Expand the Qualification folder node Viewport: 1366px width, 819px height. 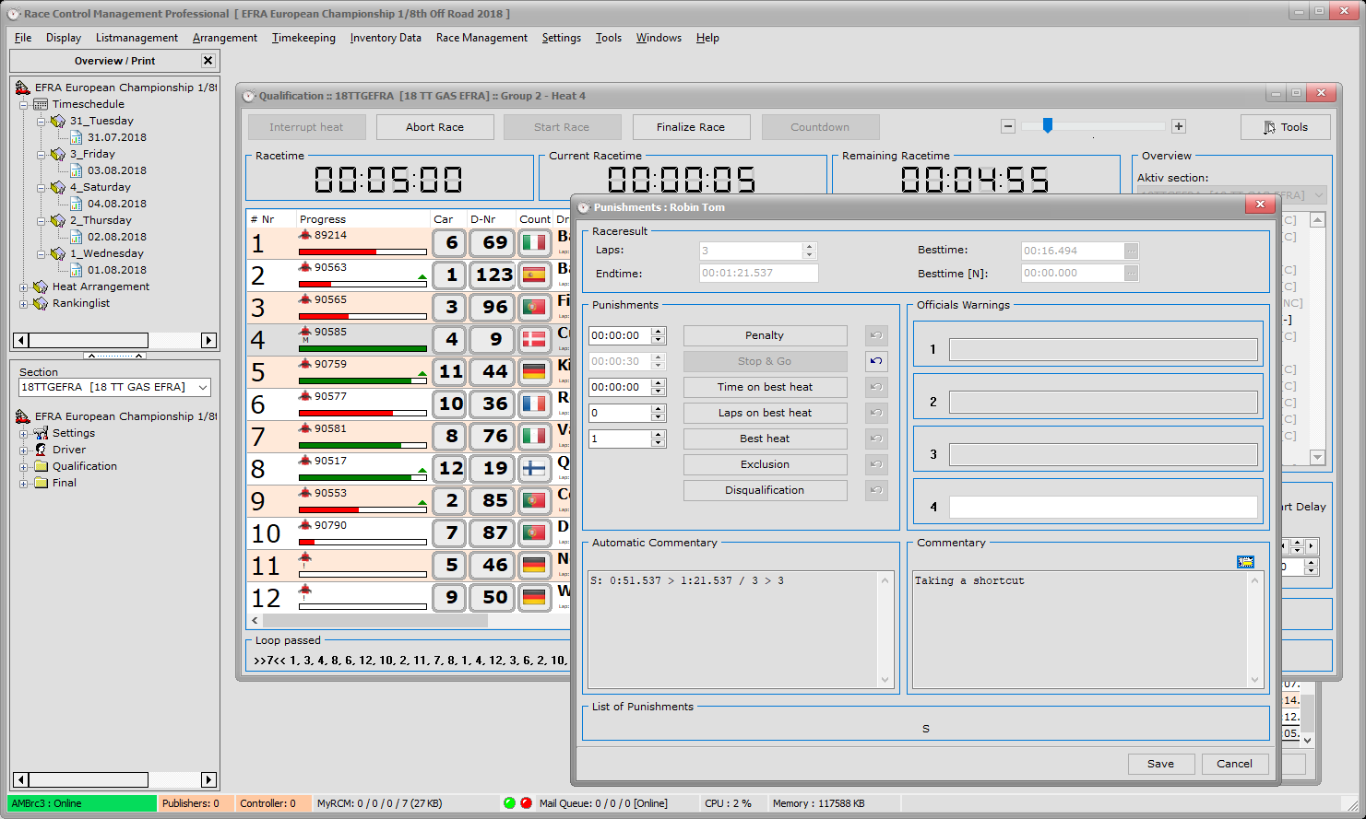[x=24, y=466]
